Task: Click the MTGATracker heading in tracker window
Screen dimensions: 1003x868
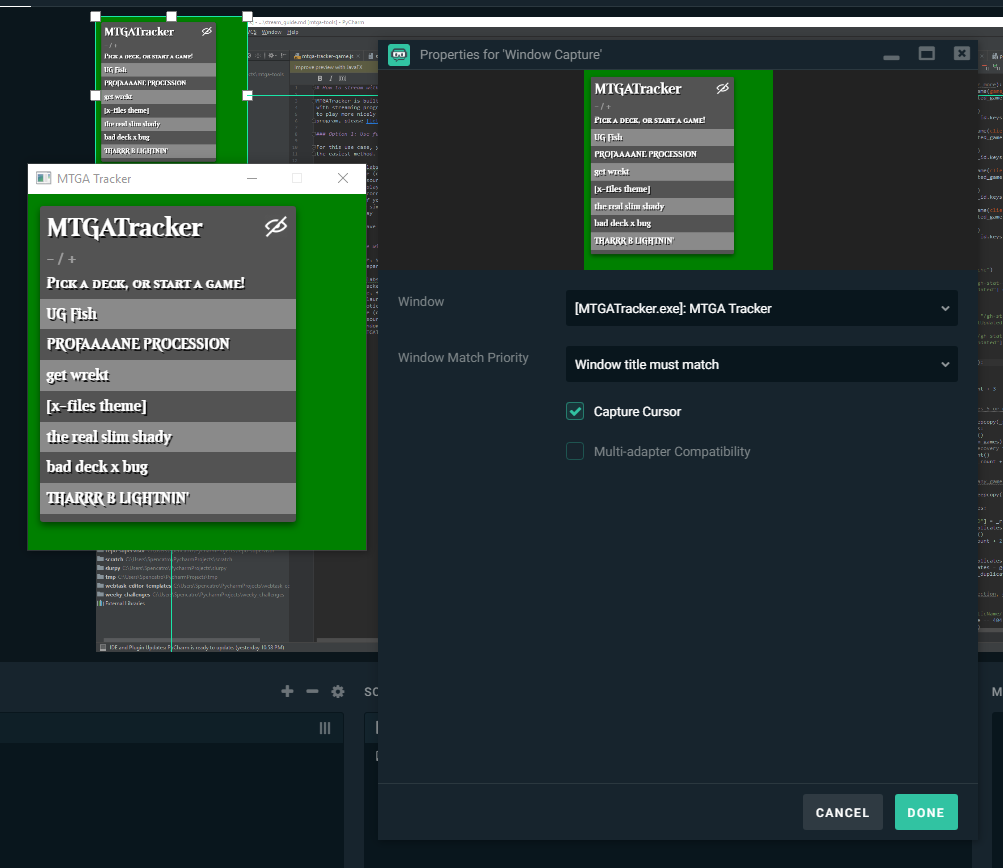Action: coord(125,228)
